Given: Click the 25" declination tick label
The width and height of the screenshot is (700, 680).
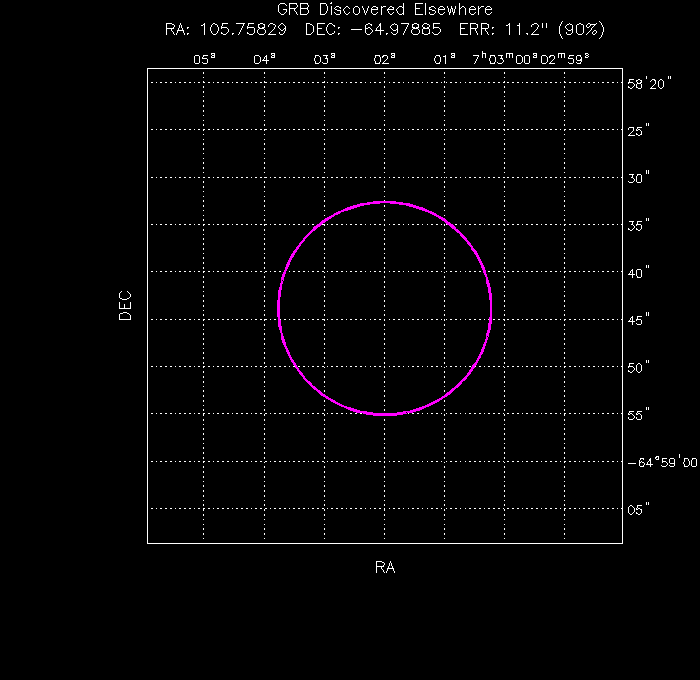Looking at the screenshot, I should pyautogui.click(x=638, y=131).
